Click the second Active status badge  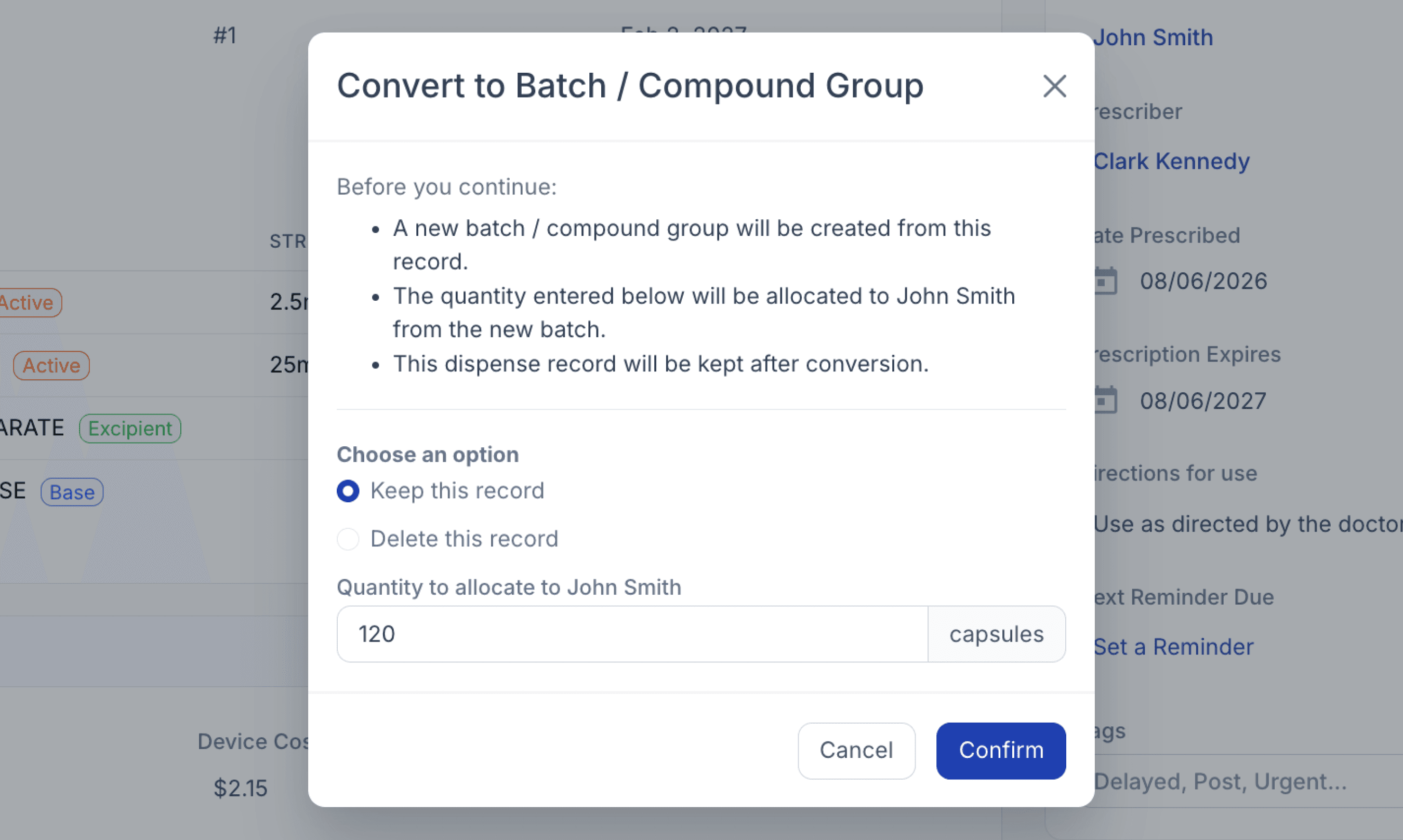tap(51, 366)
